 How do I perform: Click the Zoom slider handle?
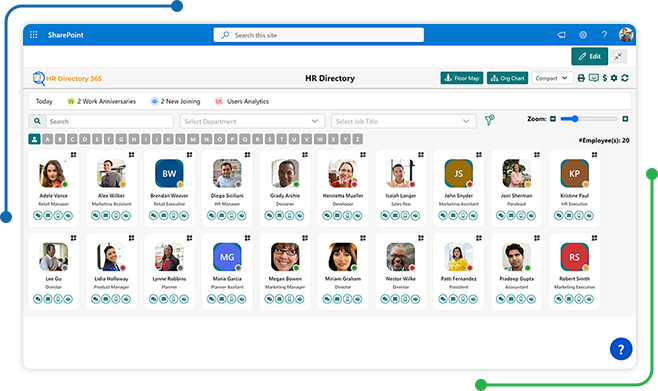point(575,119)
